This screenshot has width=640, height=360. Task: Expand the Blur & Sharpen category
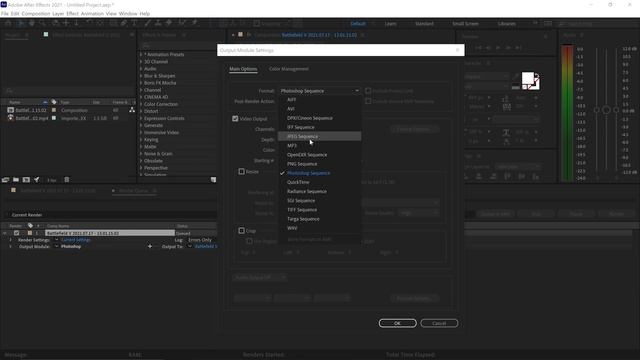pos(141,76)
